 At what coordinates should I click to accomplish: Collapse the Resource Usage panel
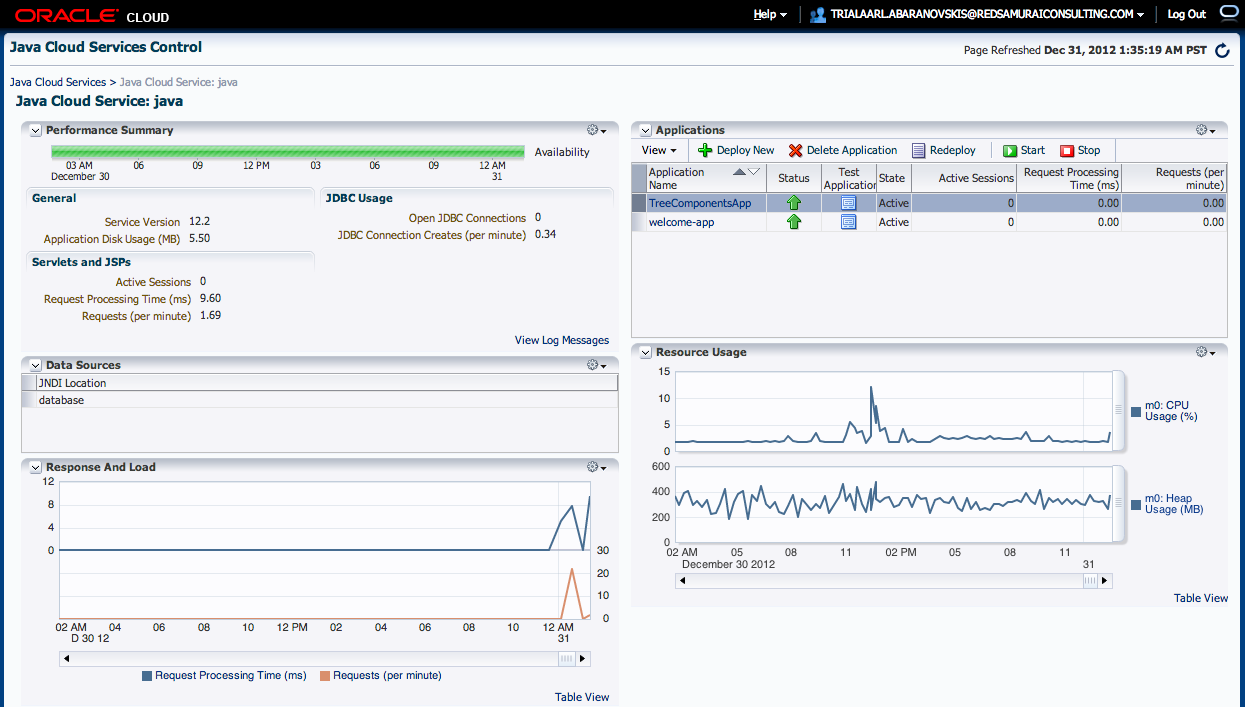click(644, 351)
